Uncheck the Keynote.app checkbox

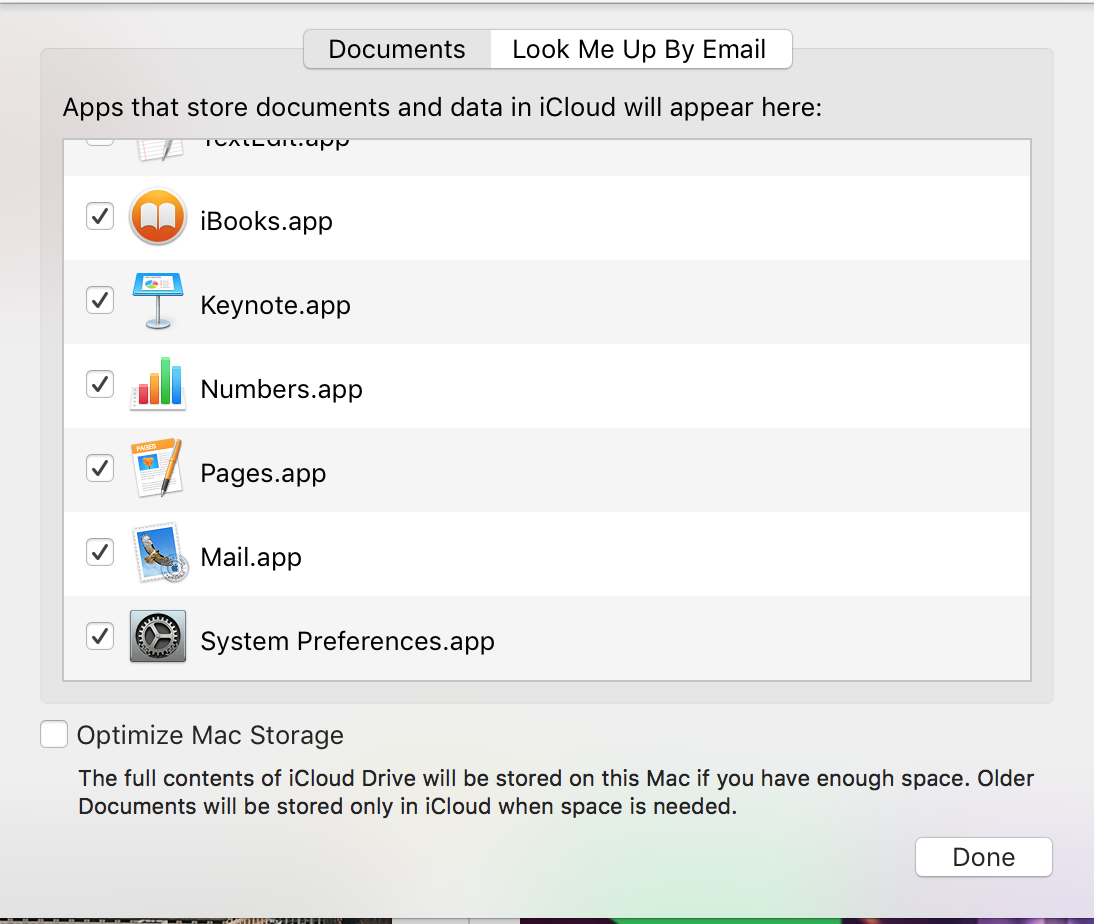coord(100,300)
